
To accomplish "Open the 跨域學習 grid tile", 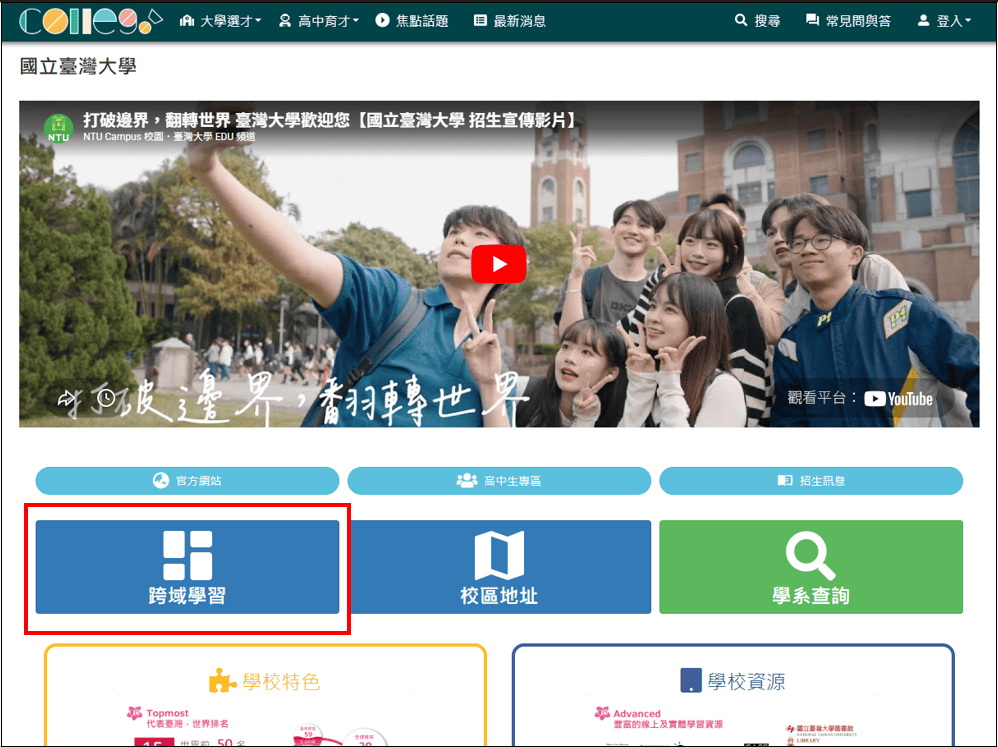I will (187, 566).
